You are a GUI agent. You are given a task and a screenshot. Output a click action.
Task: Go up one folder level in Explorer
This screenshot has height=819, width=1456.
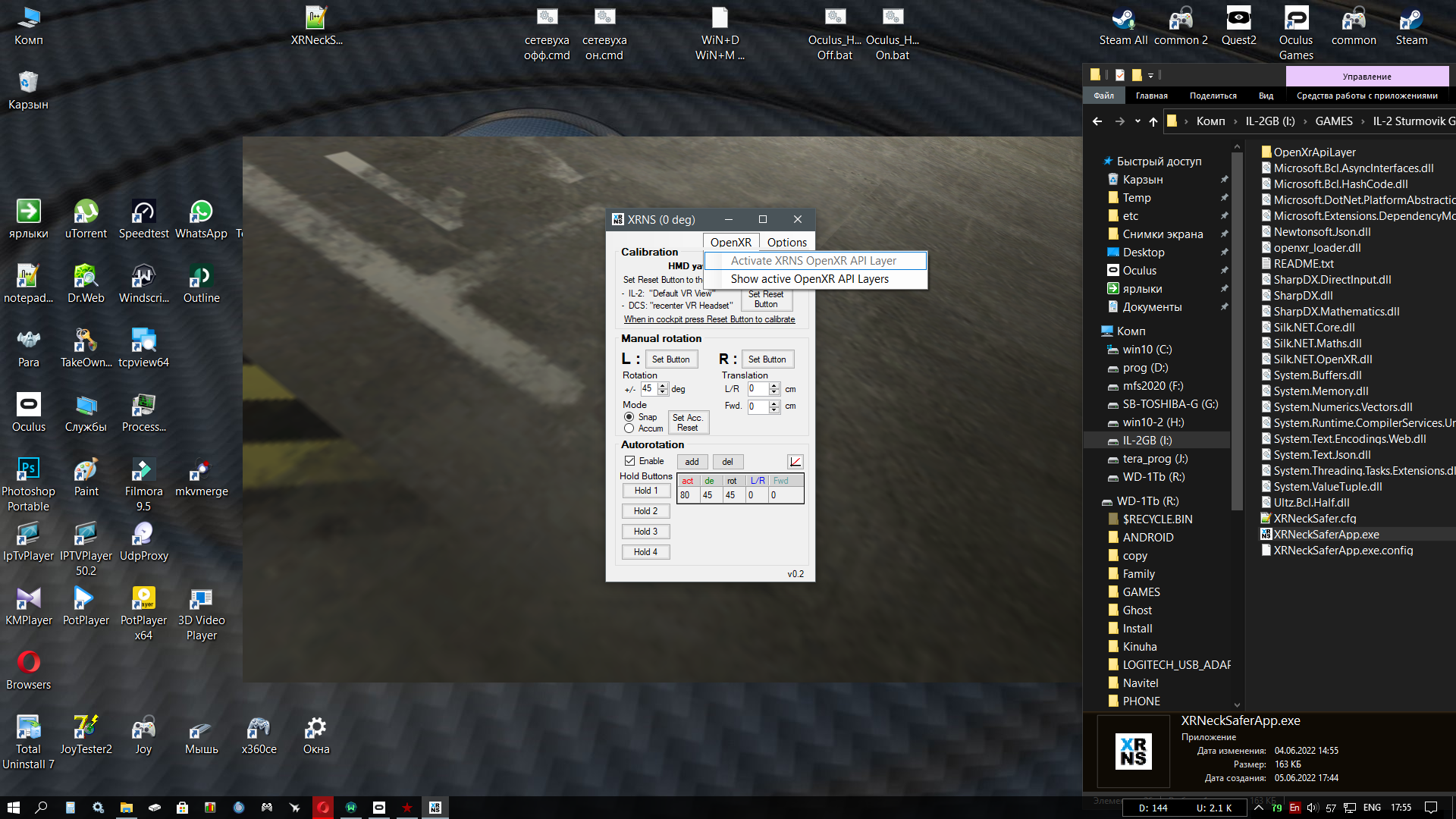pos(1153,121)
